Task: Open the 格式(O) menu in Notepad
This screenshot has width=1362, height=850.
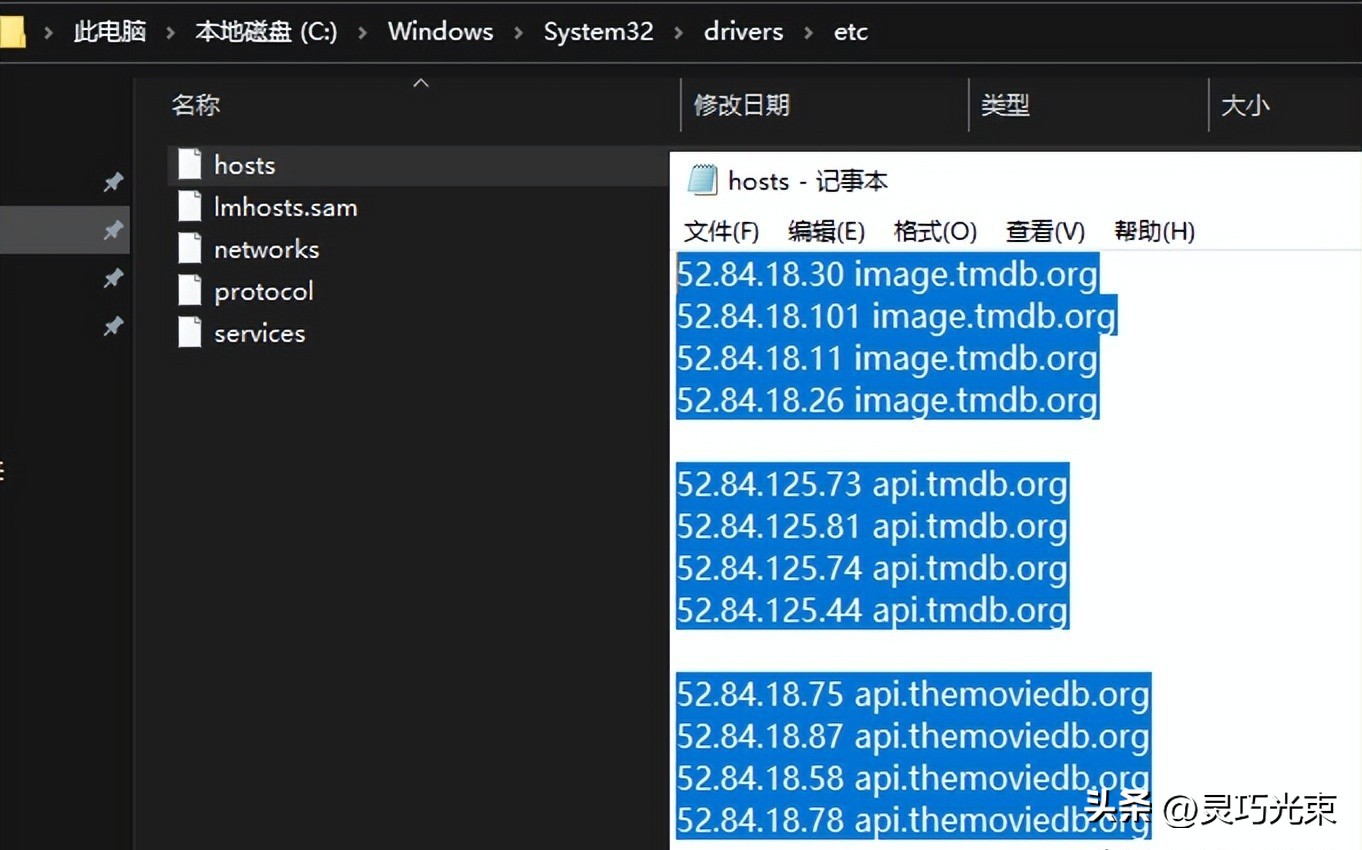Action: [x=935, y=232]
